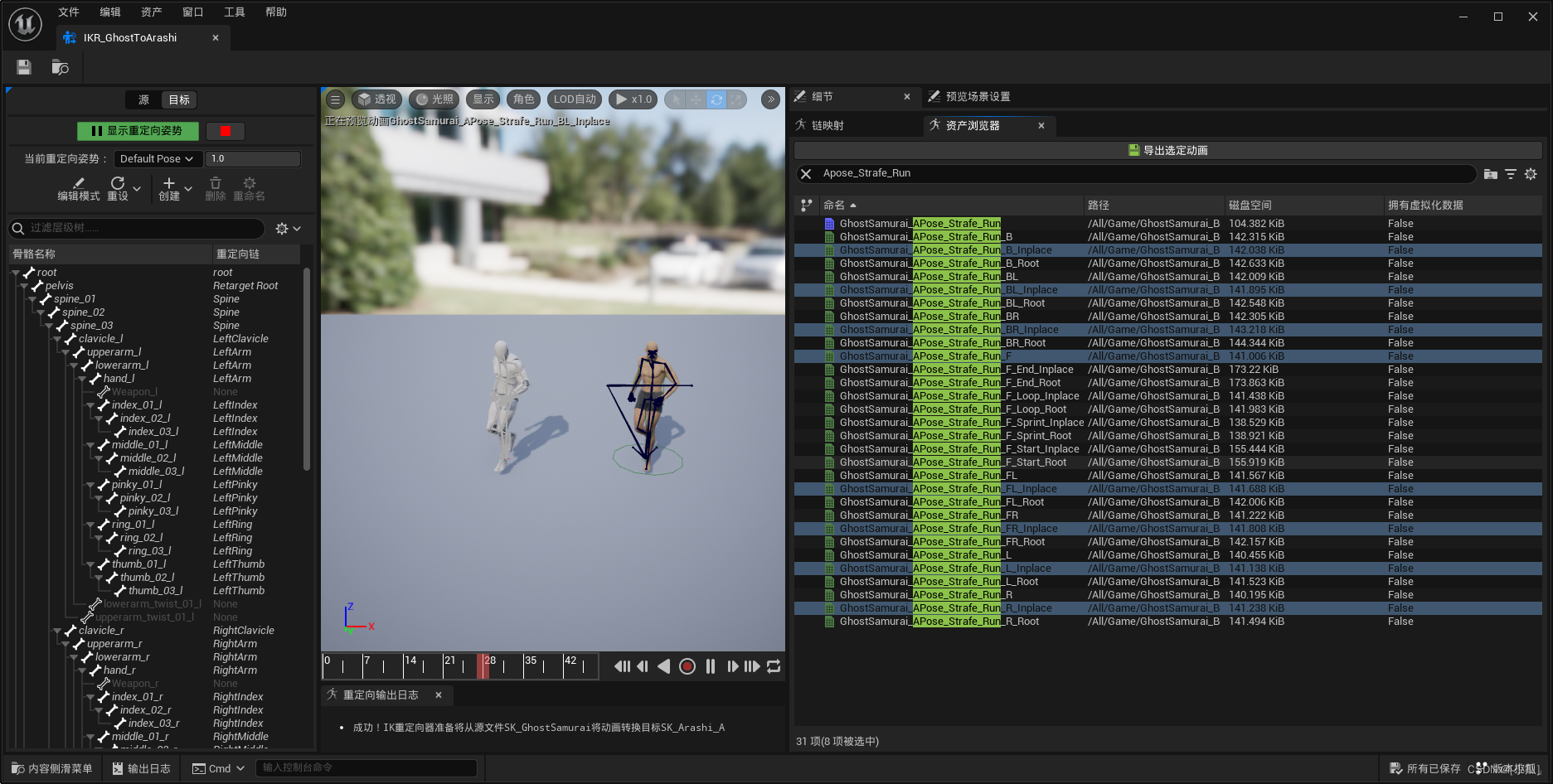
Task: Play animation in reverse
Action: tap(663, 666)
